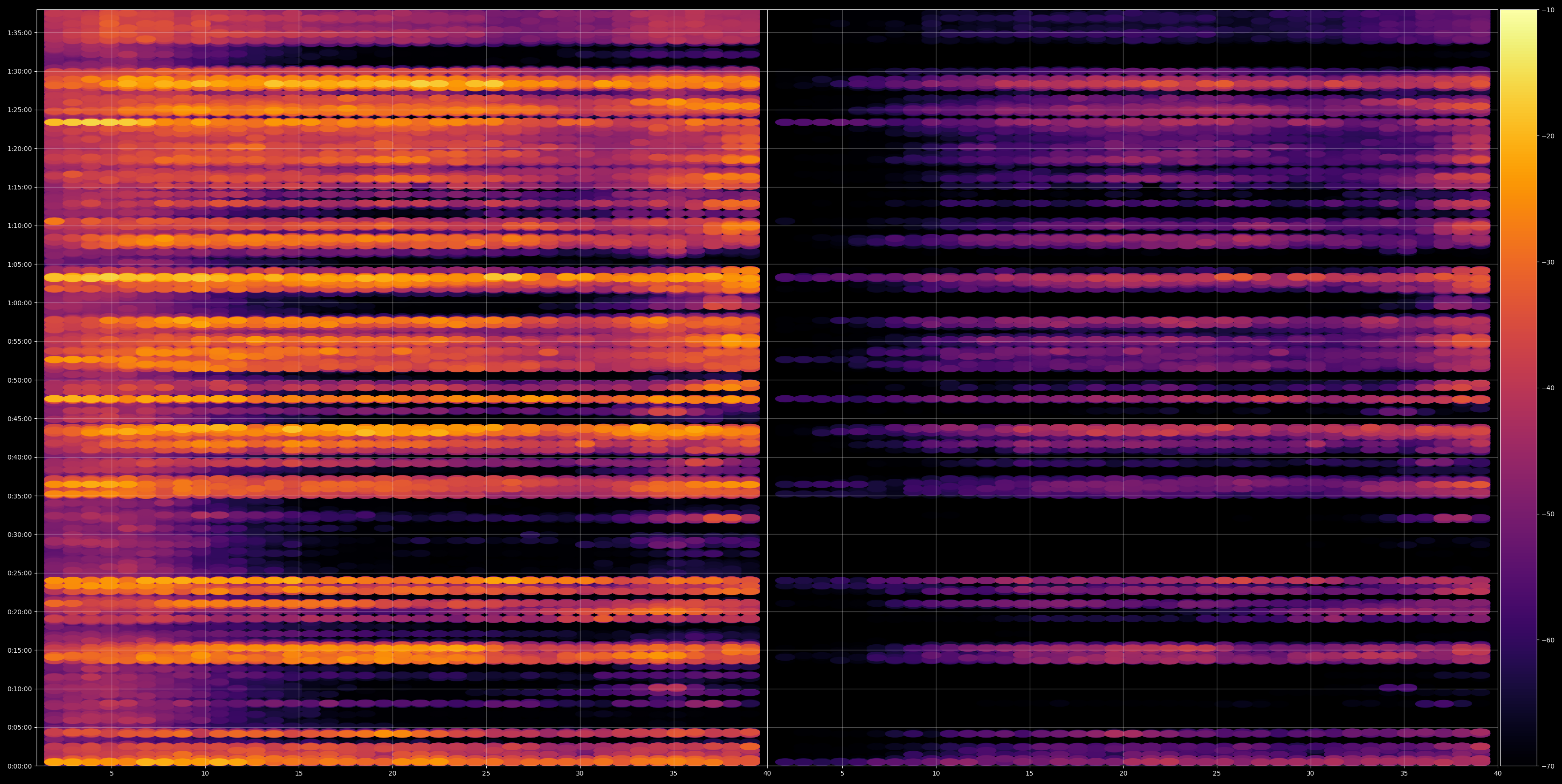
Task: Click x-axis label 5 under right heatmap
Action: (x=842, y=774)
